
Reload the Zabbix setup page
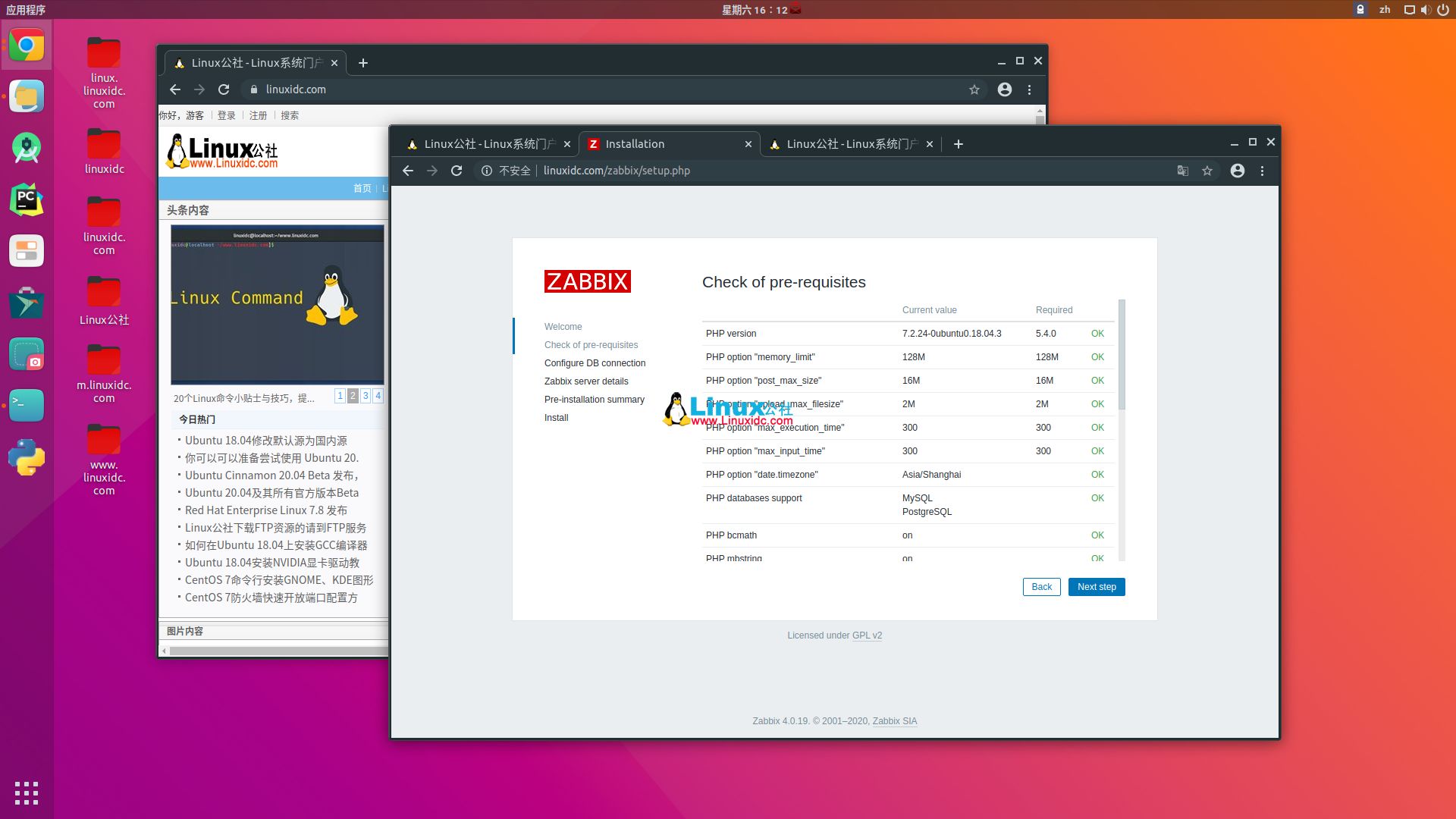click(x=457, y=171)
